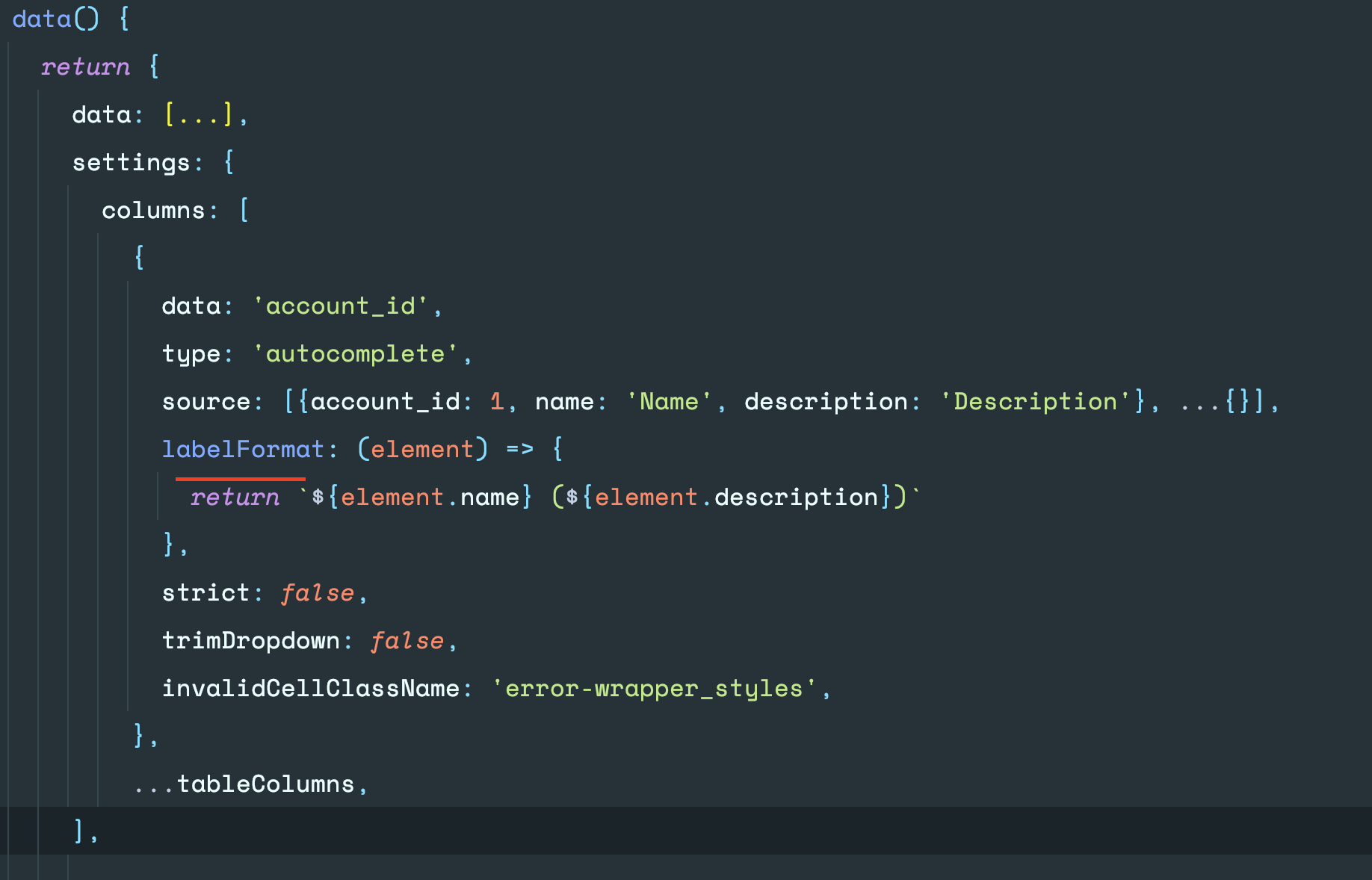
Task: Click the 'Name' string in source
Action: [669, 401]
